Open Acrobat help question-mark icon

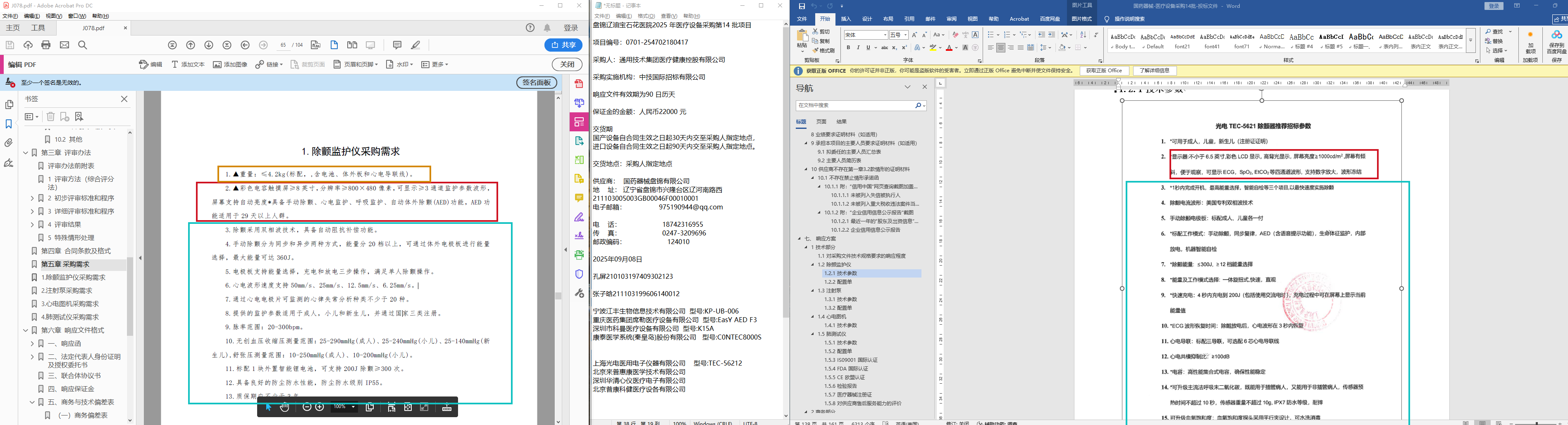click(530, 28)
